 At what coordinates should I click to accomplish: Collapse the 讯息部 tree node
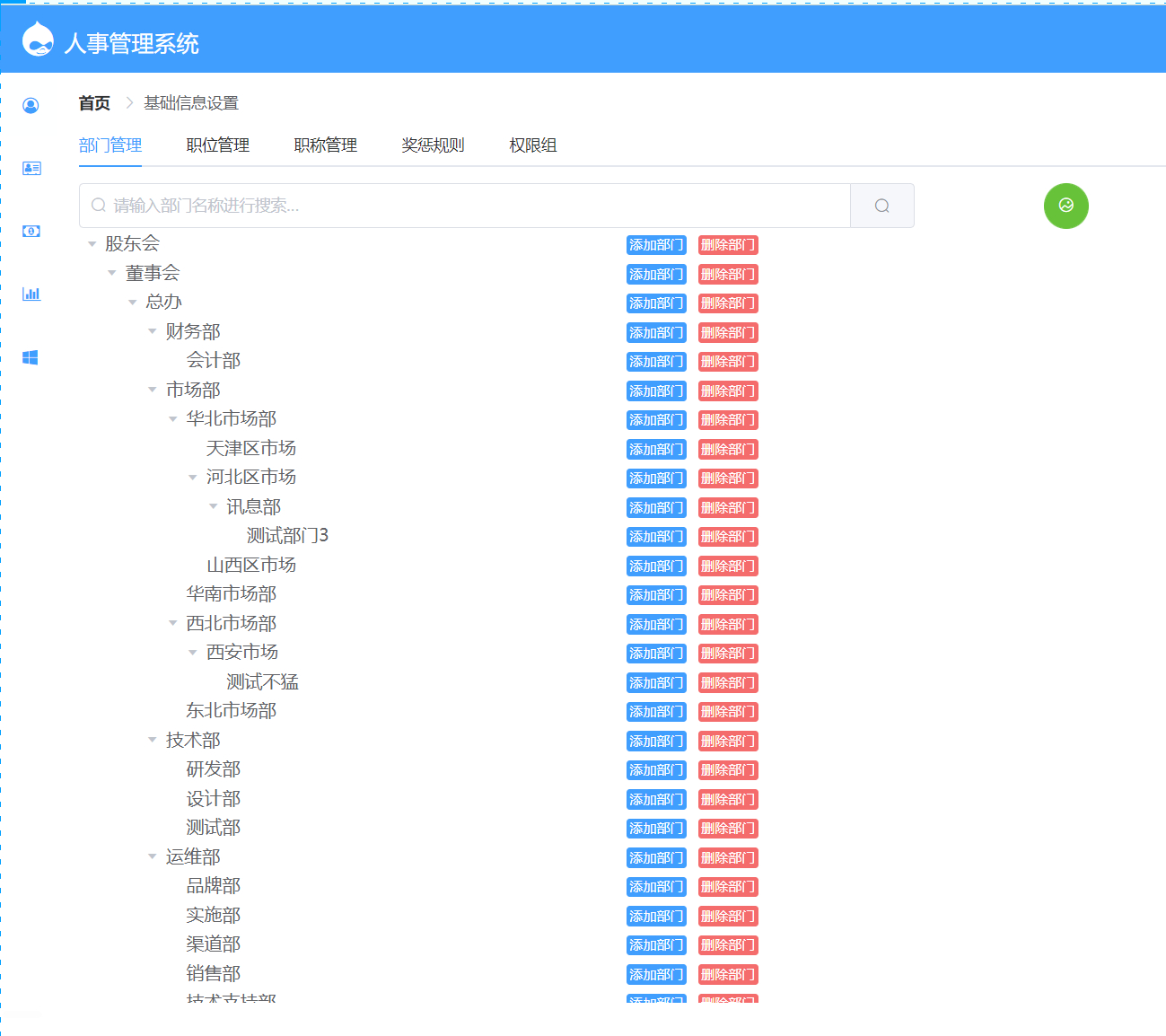click(x=213, y=506)
